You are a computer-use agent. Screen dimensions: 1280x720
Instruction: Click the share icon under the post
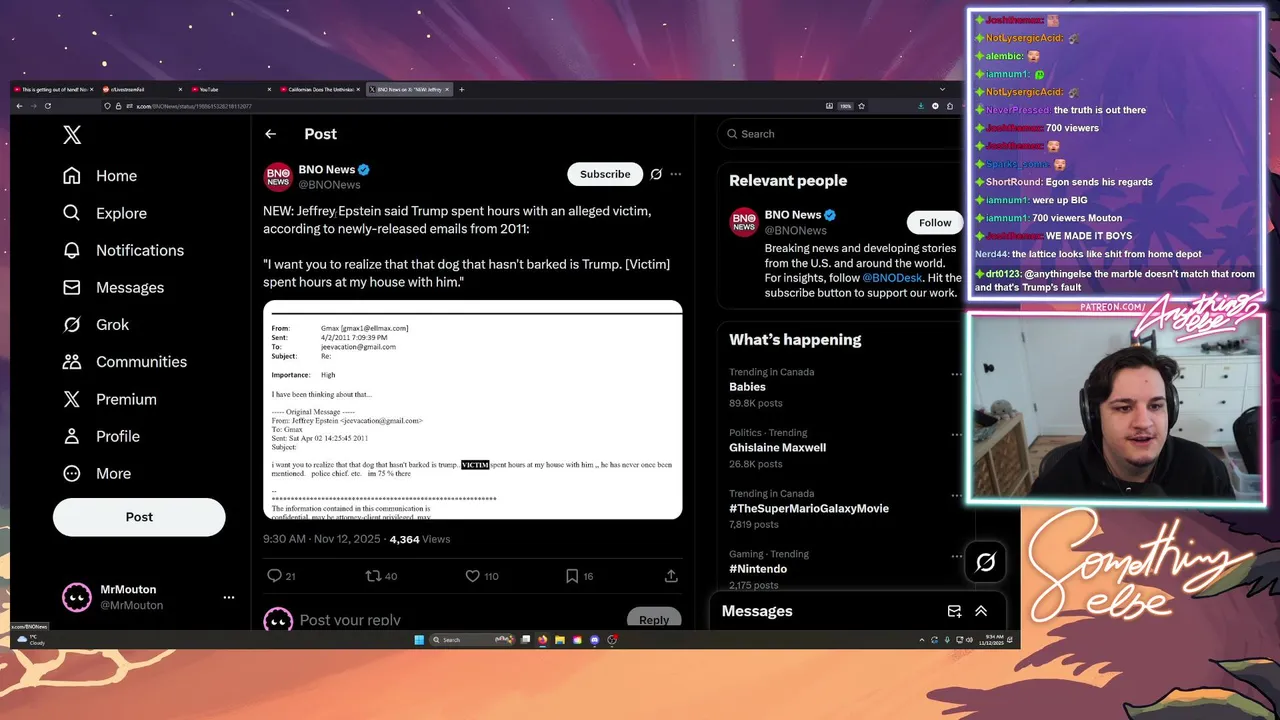(x=671, y=576)
